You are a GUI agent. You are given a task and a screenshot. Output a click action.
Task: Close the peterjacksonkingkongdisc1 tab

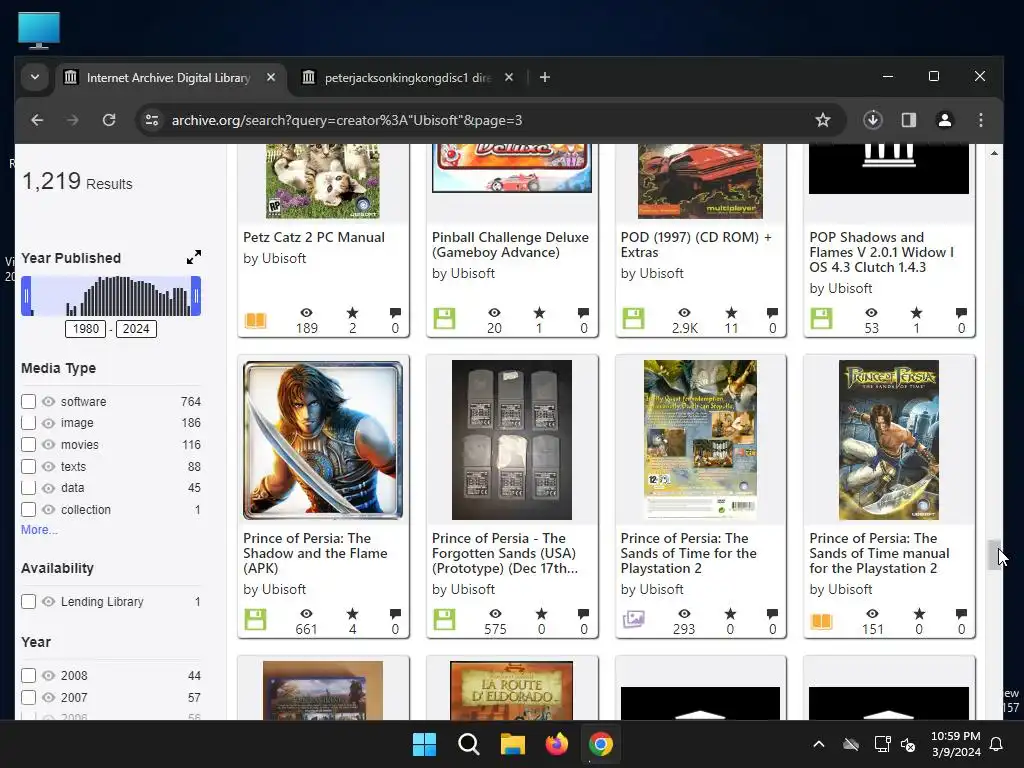click(x=509, y=78)
